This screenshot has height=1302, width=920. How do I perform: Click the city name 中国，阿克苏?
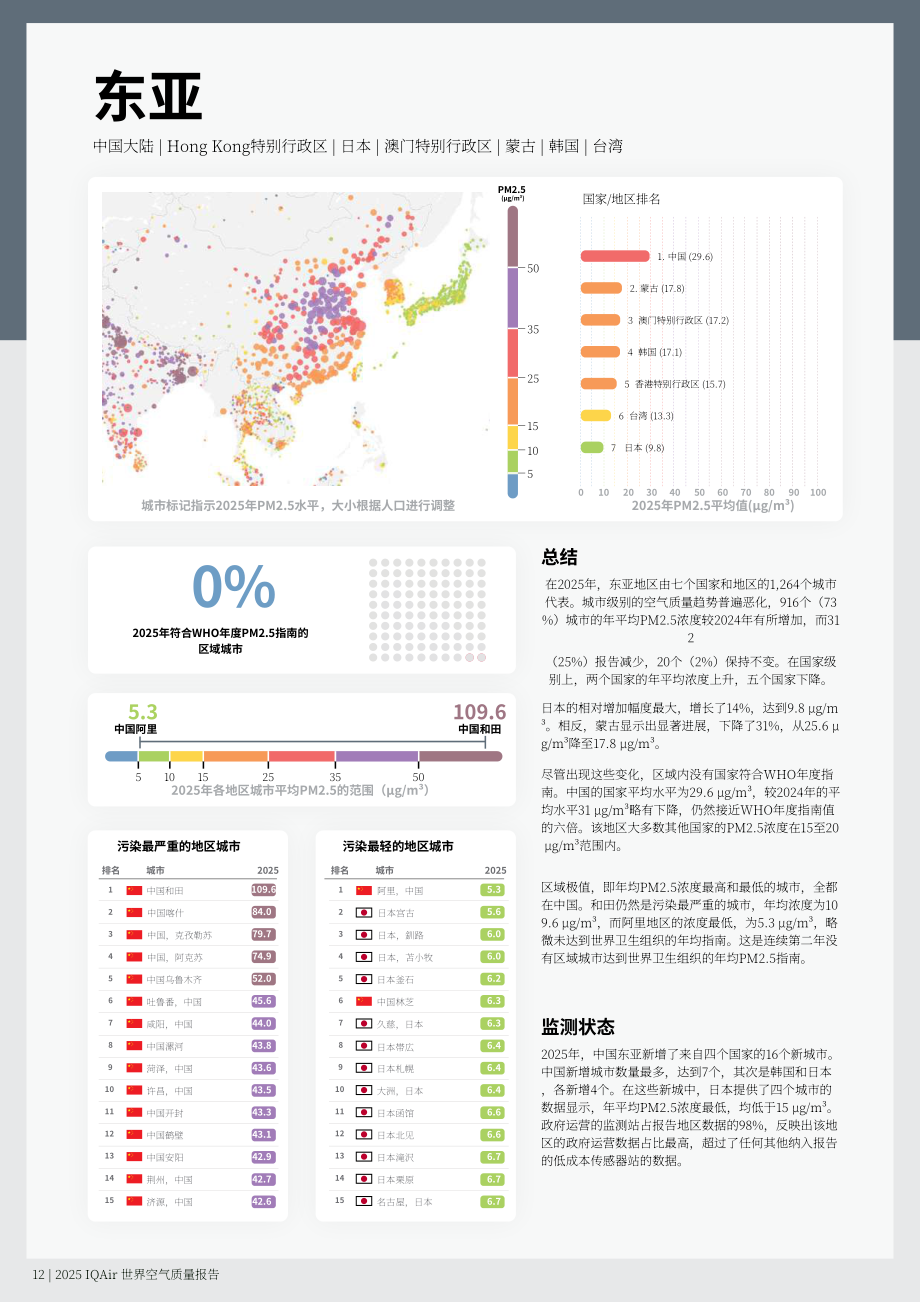click(174, 957)
